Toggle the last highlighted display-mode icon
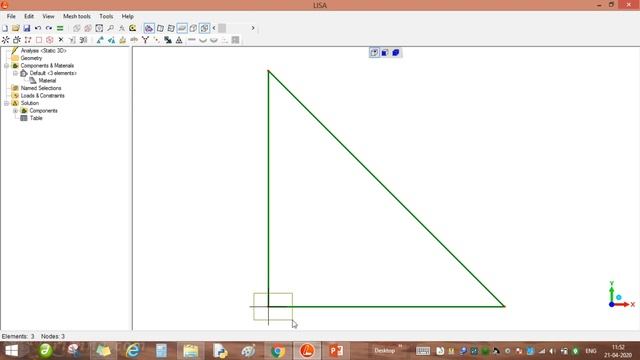The height and width of the screenshot is (360, 640). pyautogui.click(x=204, y=28)
